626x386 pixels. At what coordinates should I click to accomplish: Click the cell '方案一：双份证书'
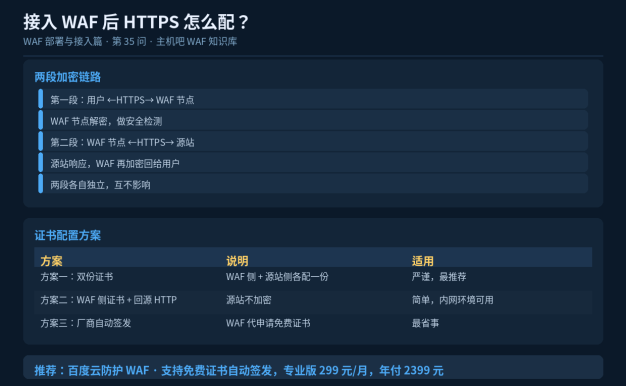77,277
